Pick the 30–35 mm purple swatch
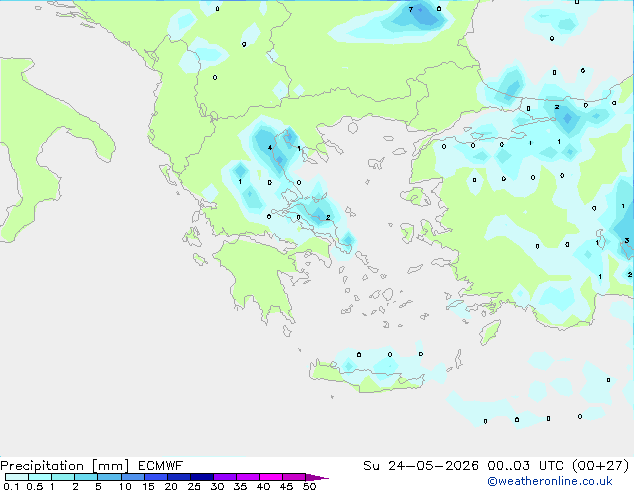This screenshot has height=490, width=634. pyautogui.click(x=224, y=477)
